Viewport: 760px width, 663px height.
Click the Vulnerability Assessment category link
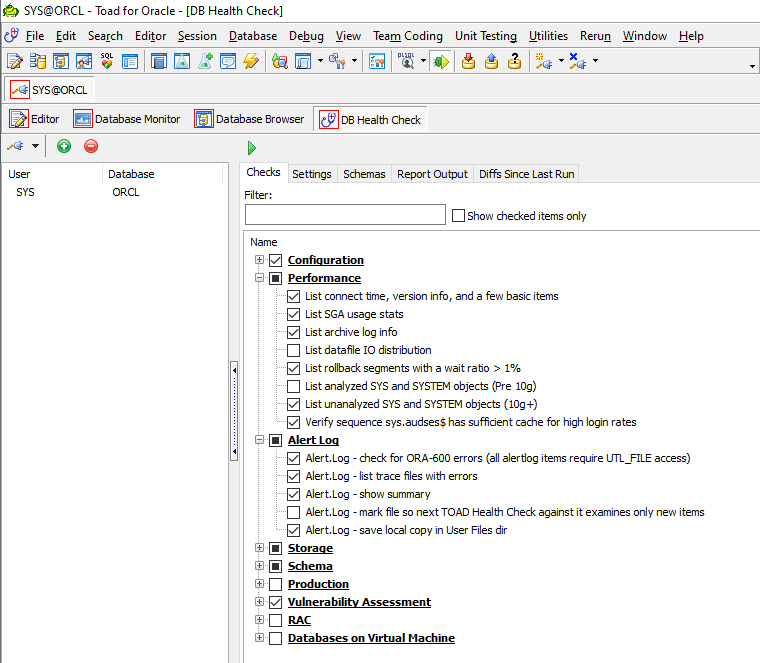tap(359, 602)
